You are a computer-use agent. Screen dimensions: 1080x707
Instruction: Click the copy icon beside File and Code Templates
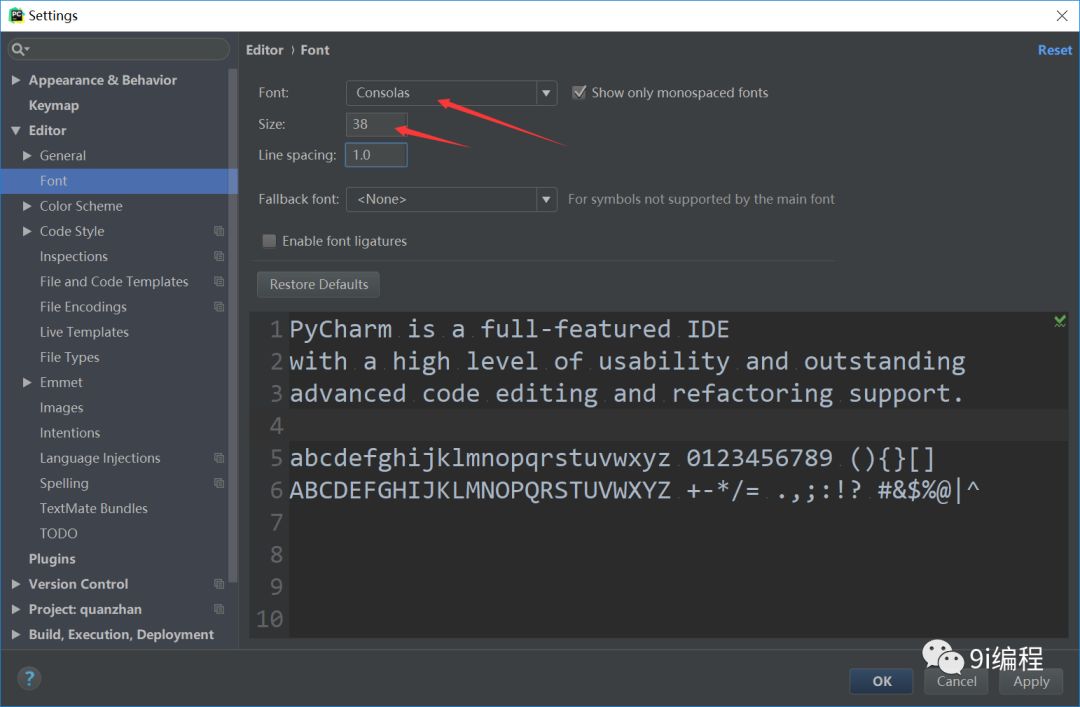(219, 281)
